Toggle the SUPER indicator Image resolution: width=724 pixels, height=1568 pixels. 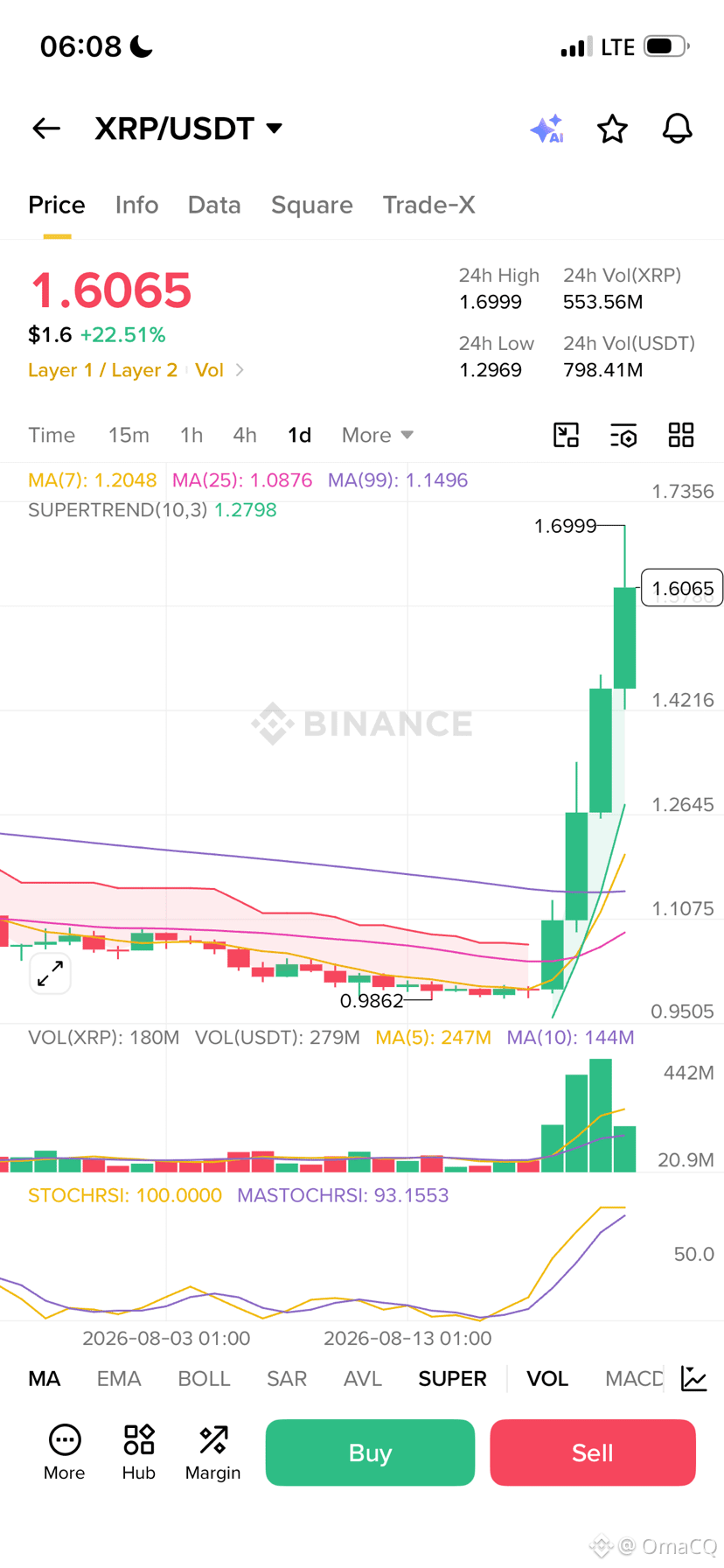452,1379
